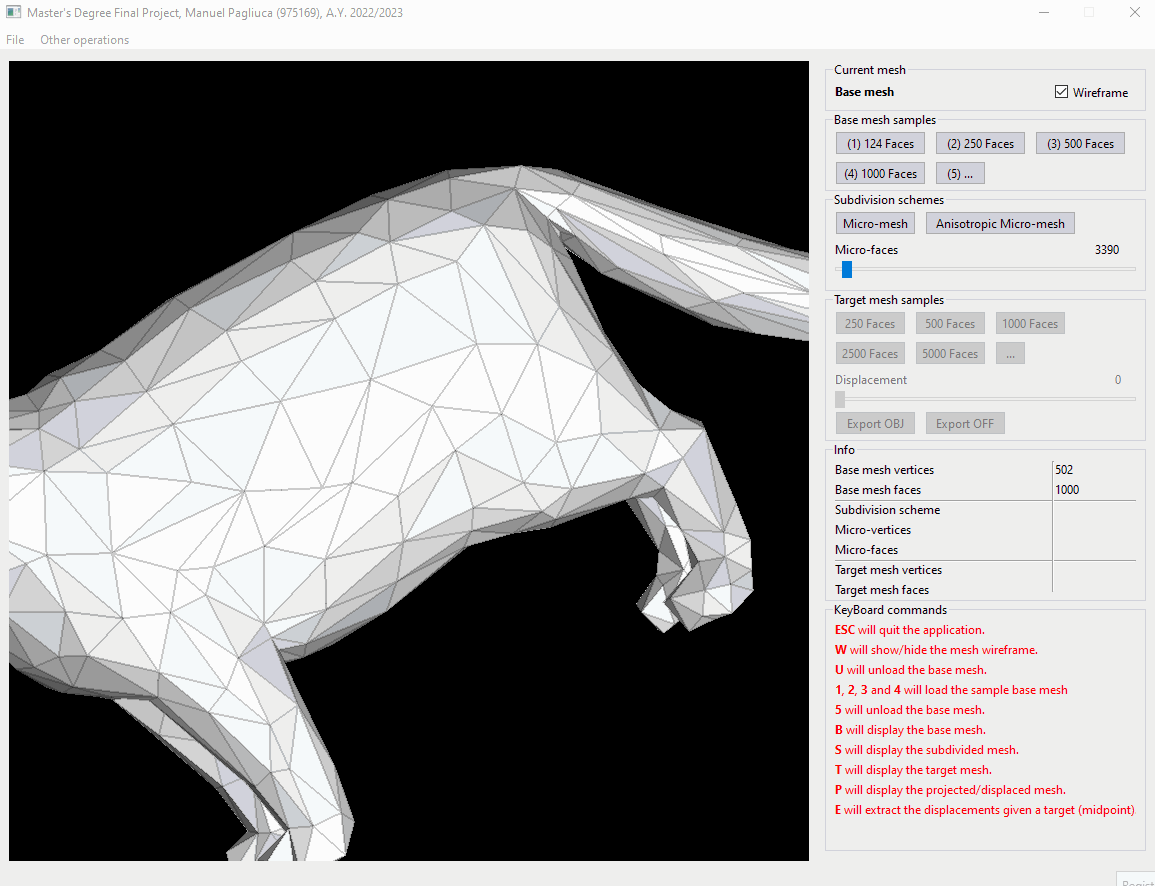The height and width of the screenshot is (886, 1155).
Task: Load the (3) 500 Faces base mesh
Action: point(1080,143)
